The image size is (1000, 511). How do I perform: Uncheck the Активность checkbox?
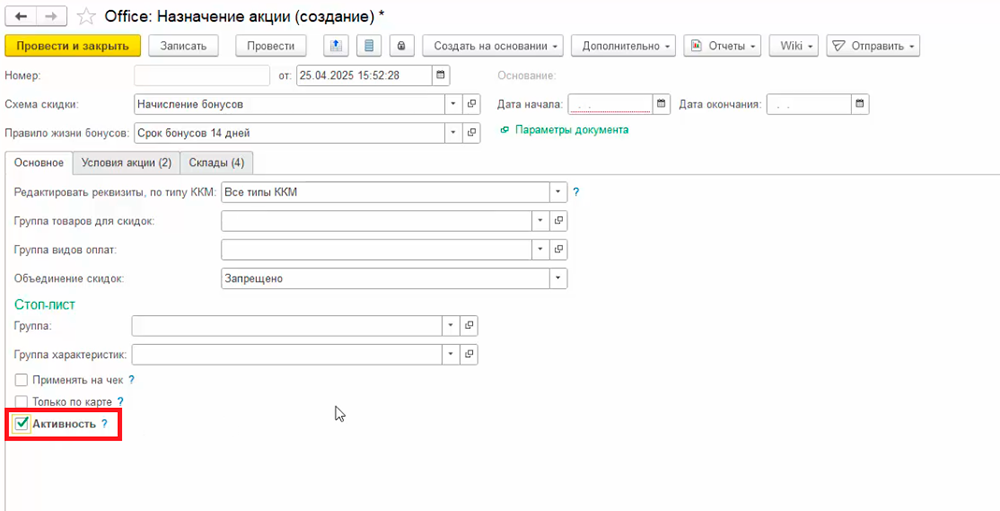coord(22,424)
